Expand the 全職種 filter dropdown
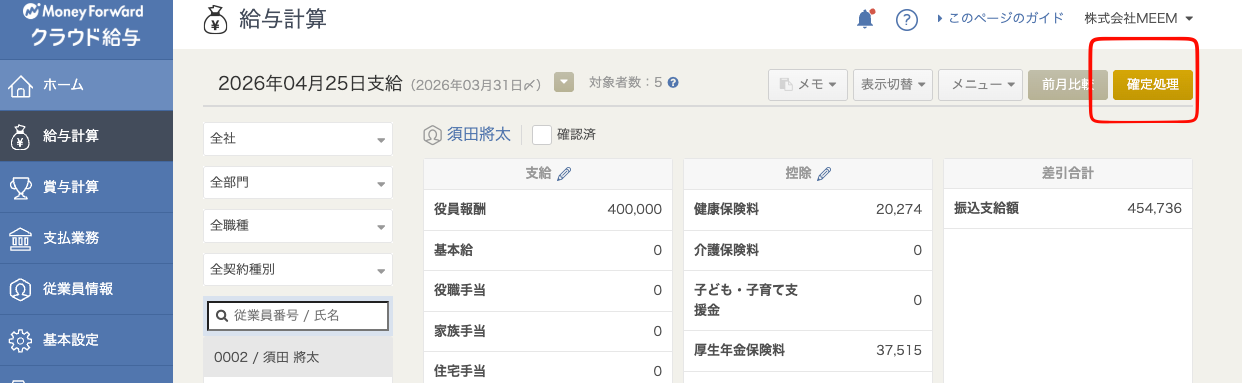1242x383 pixels. pos(298,226)
